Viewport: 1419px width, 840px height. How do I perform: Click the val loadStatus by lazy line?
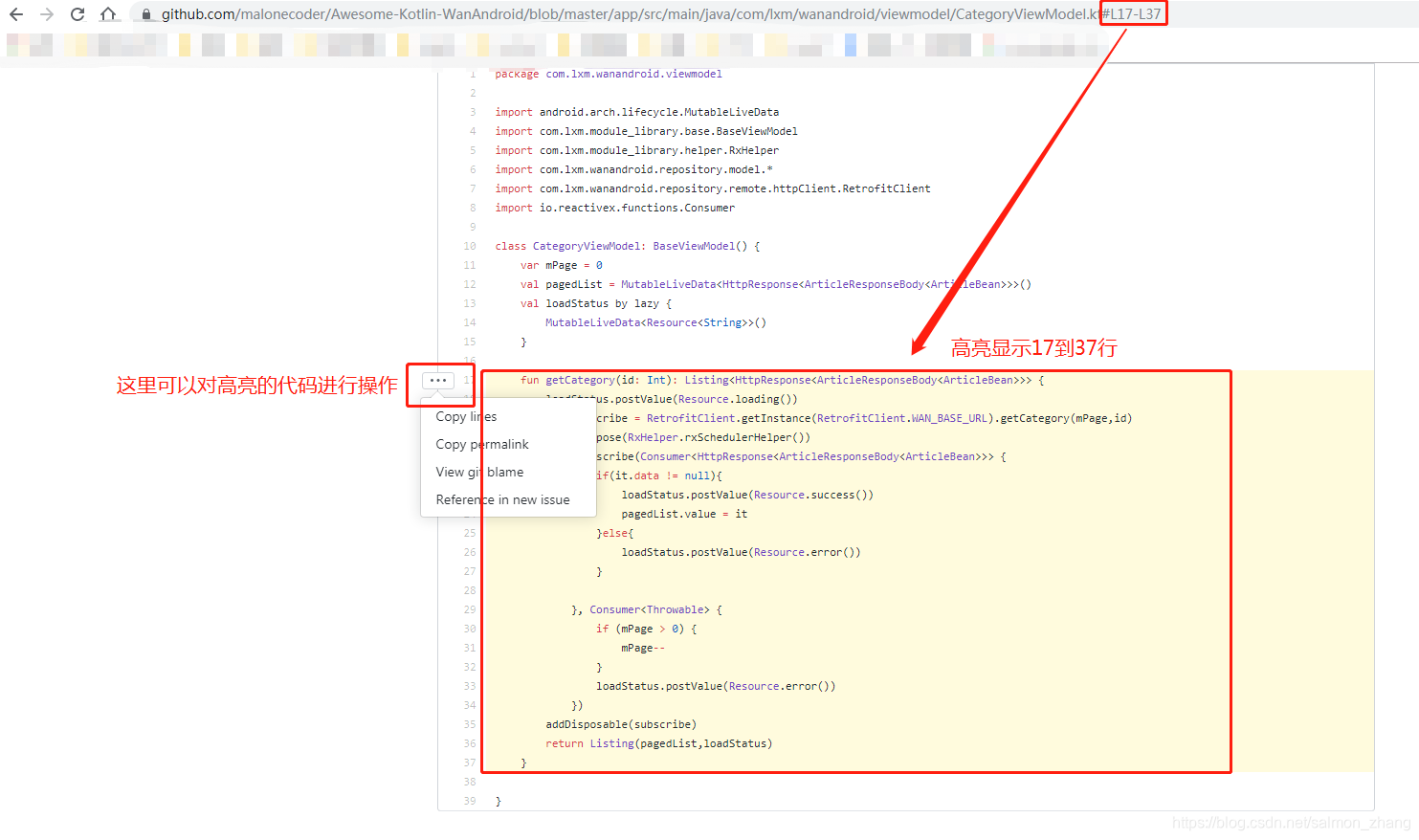596,303
